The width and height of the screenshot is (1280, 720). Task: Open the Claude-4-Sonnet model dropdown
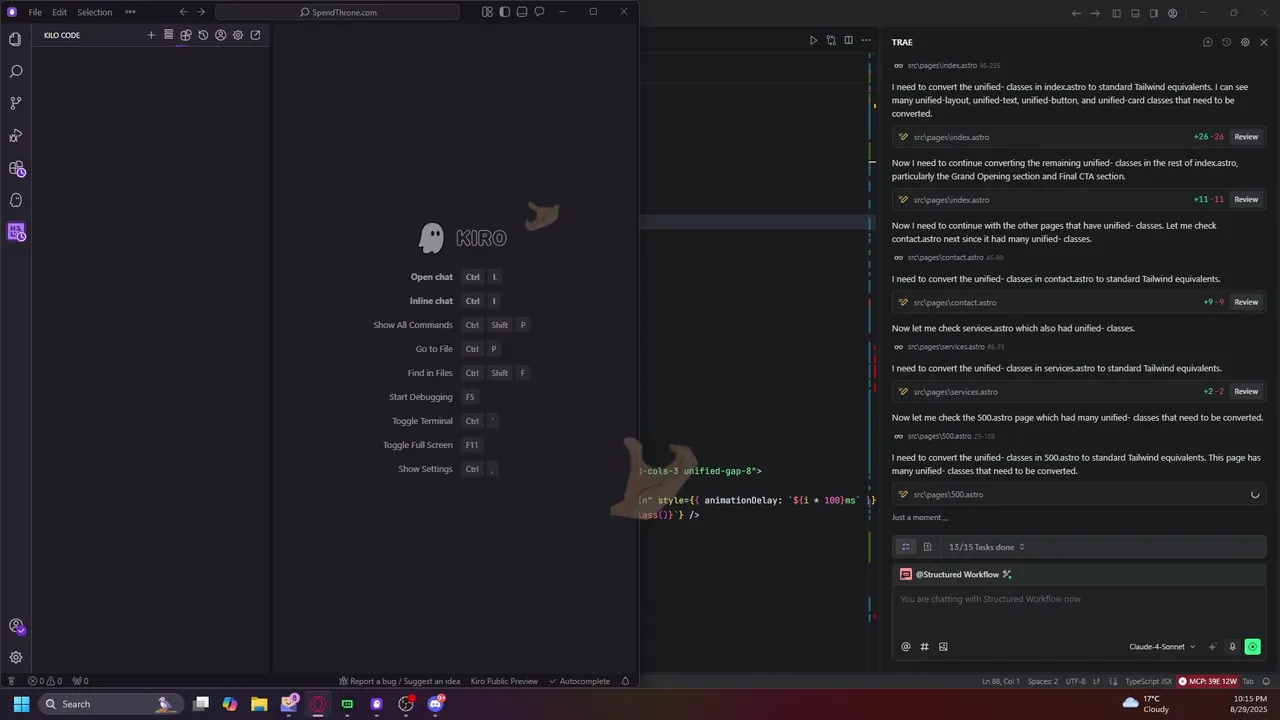(x=1163, y=647)
